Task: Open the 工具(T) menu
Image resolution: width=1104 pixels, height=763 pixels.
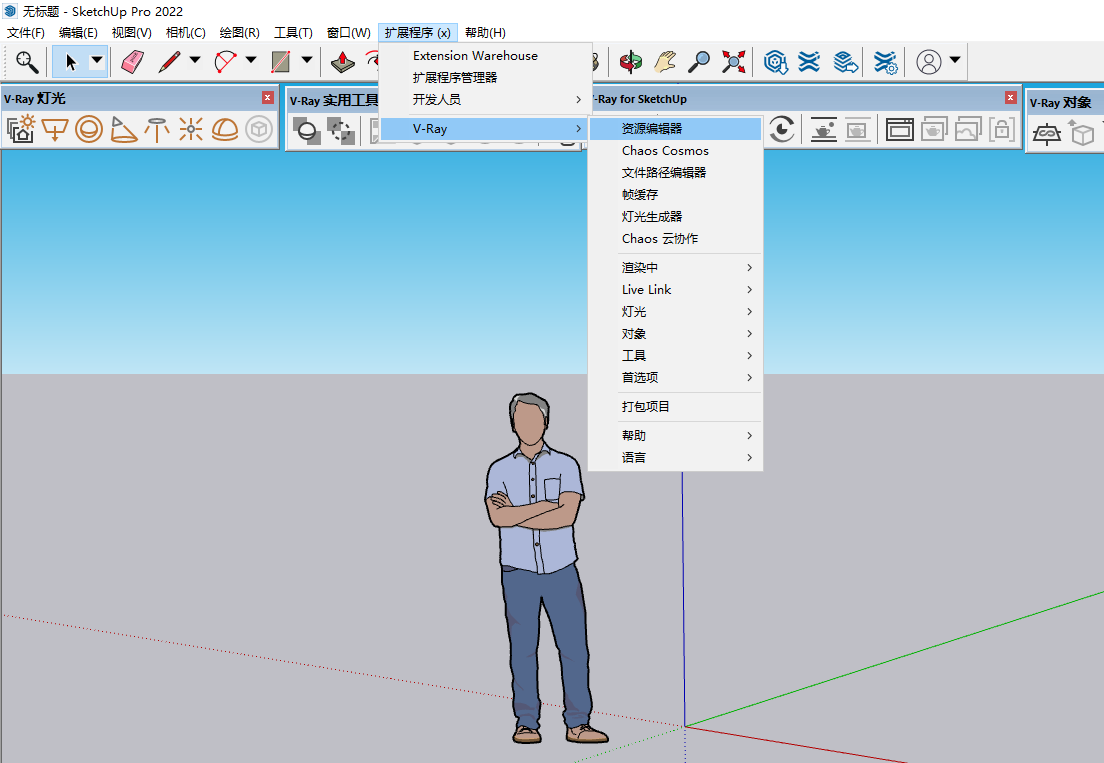Action: point(293,32)
